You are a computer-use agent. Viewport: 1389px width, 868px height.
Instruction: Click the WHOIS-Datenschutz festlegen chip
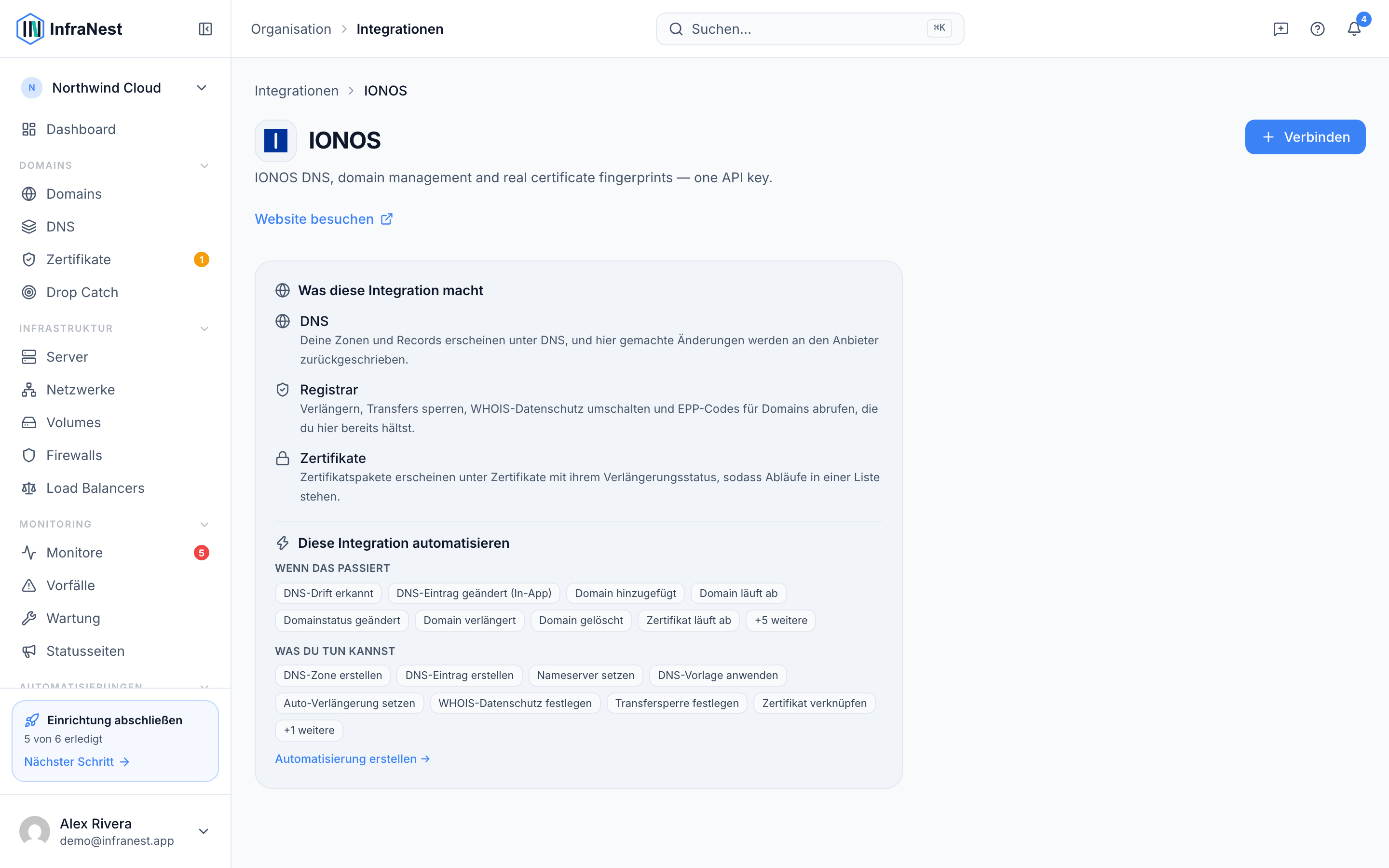click(515, 703)
